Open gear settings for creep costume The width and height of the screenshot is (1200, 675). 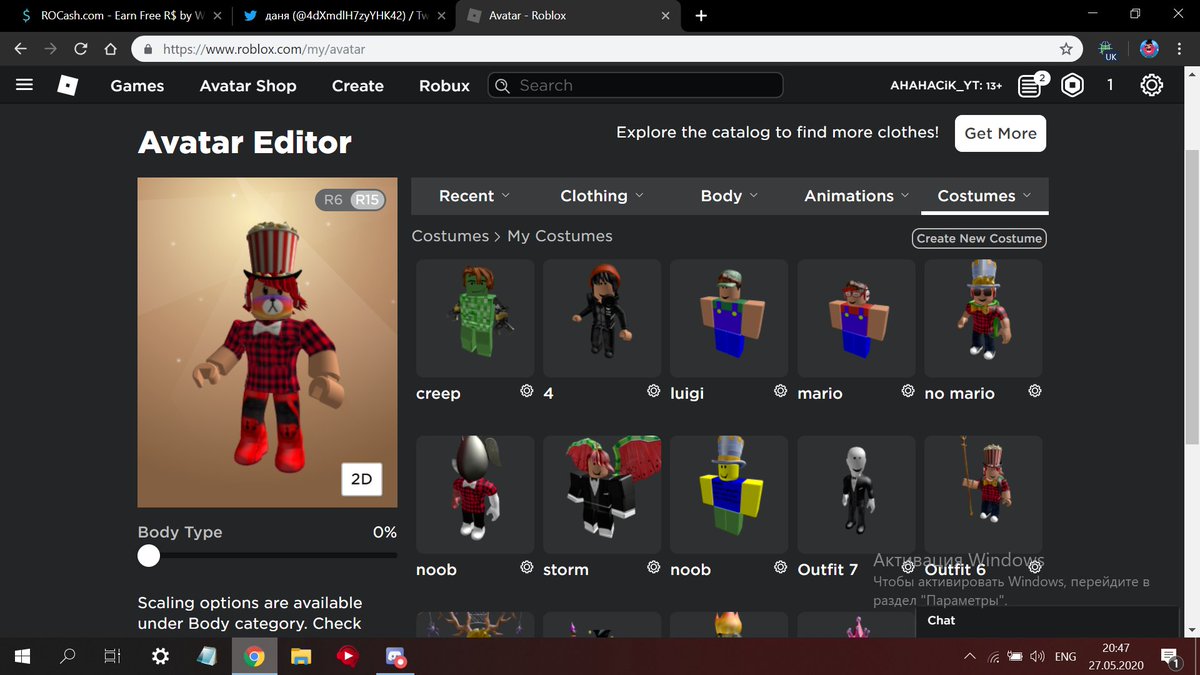pyautogui.click(x=527, y=391)
